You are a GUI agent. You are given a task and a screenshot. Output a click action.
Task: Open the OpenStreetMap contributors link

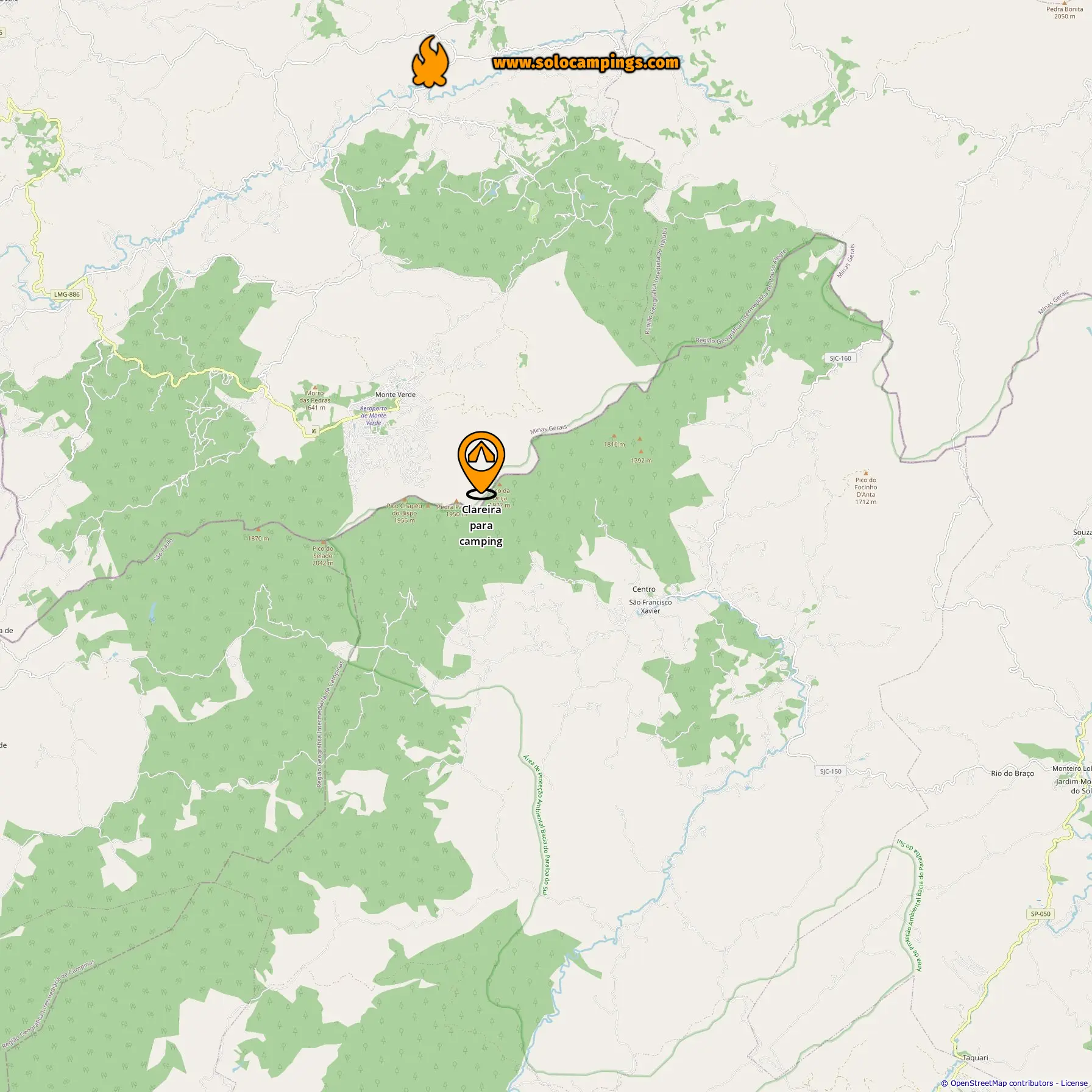1001,1083
